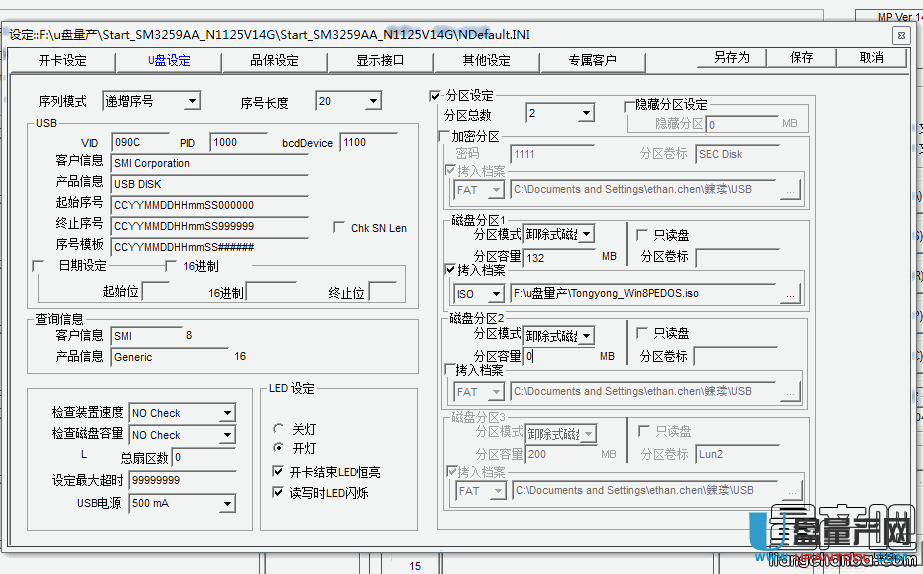Open the 序列模式 dropdown
Viewport: 923px width, 574px height.
[192, 101]
